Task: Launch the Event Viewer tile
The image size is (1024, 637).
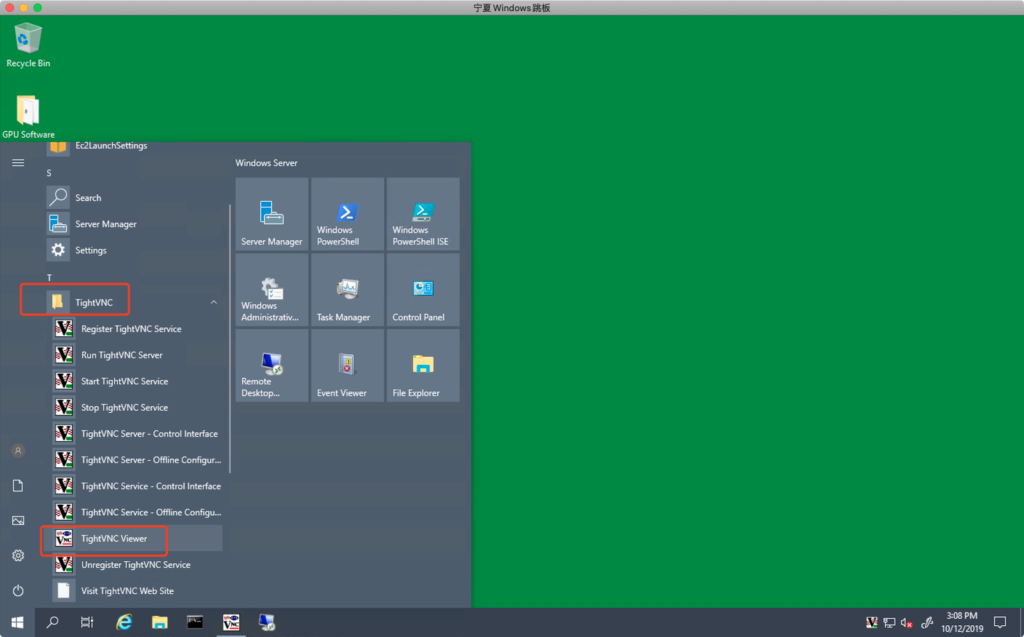Action: point(347,366)
